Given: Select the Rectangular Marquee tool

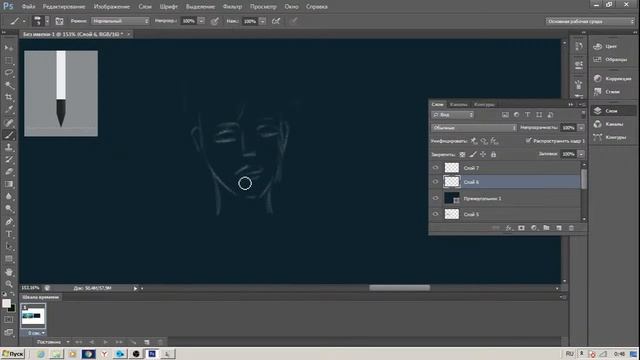Looking at the screenshot, I should click(x=9, y=60).
